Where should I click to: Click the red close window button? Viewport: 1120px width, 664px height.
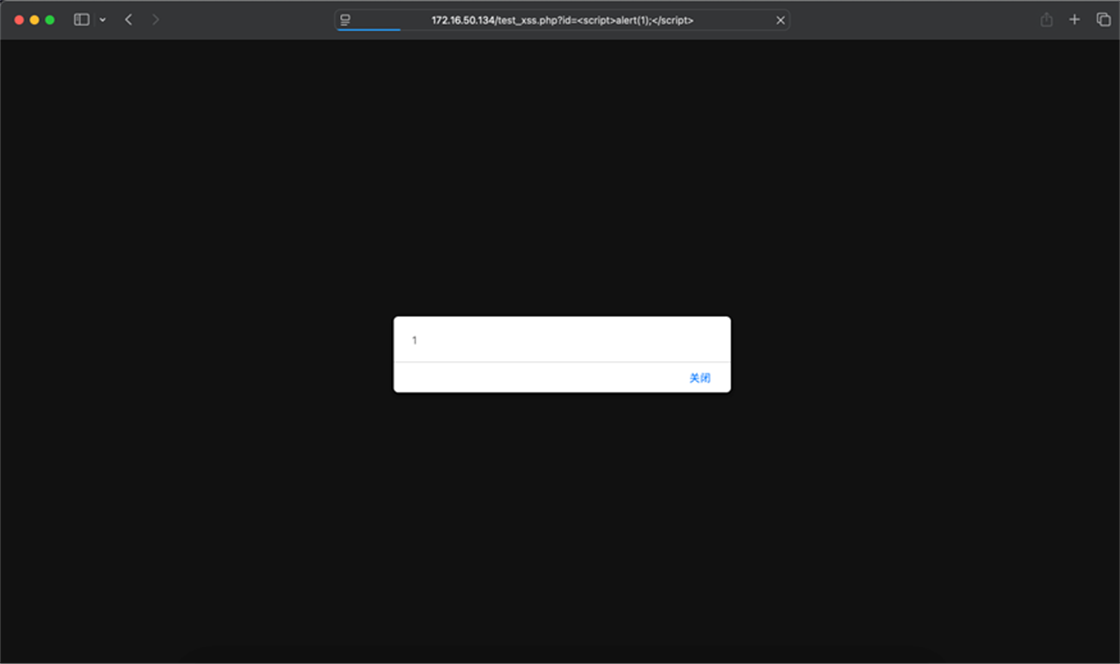[19, 20]
